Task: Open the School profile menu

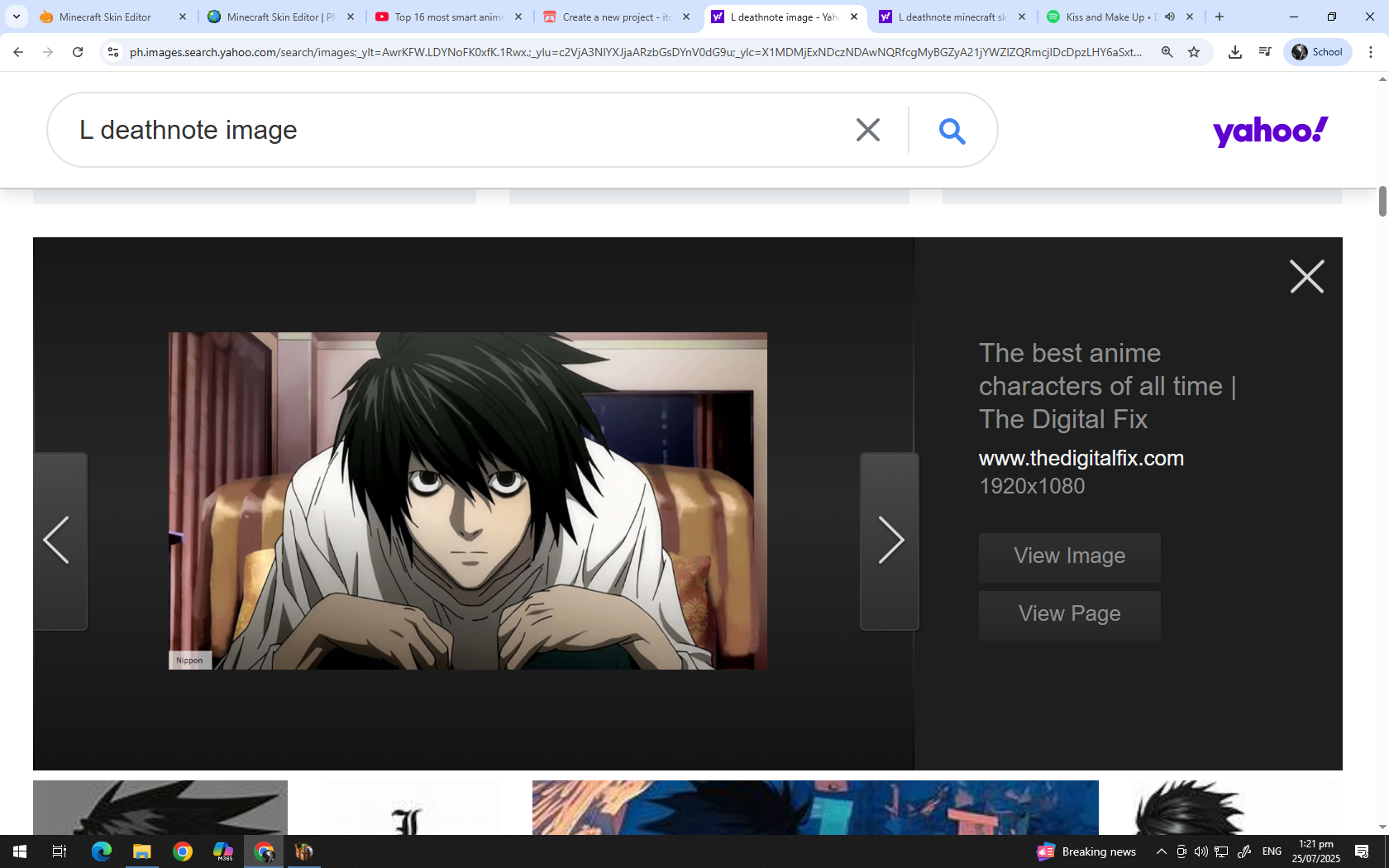Action: (1317, 52)
